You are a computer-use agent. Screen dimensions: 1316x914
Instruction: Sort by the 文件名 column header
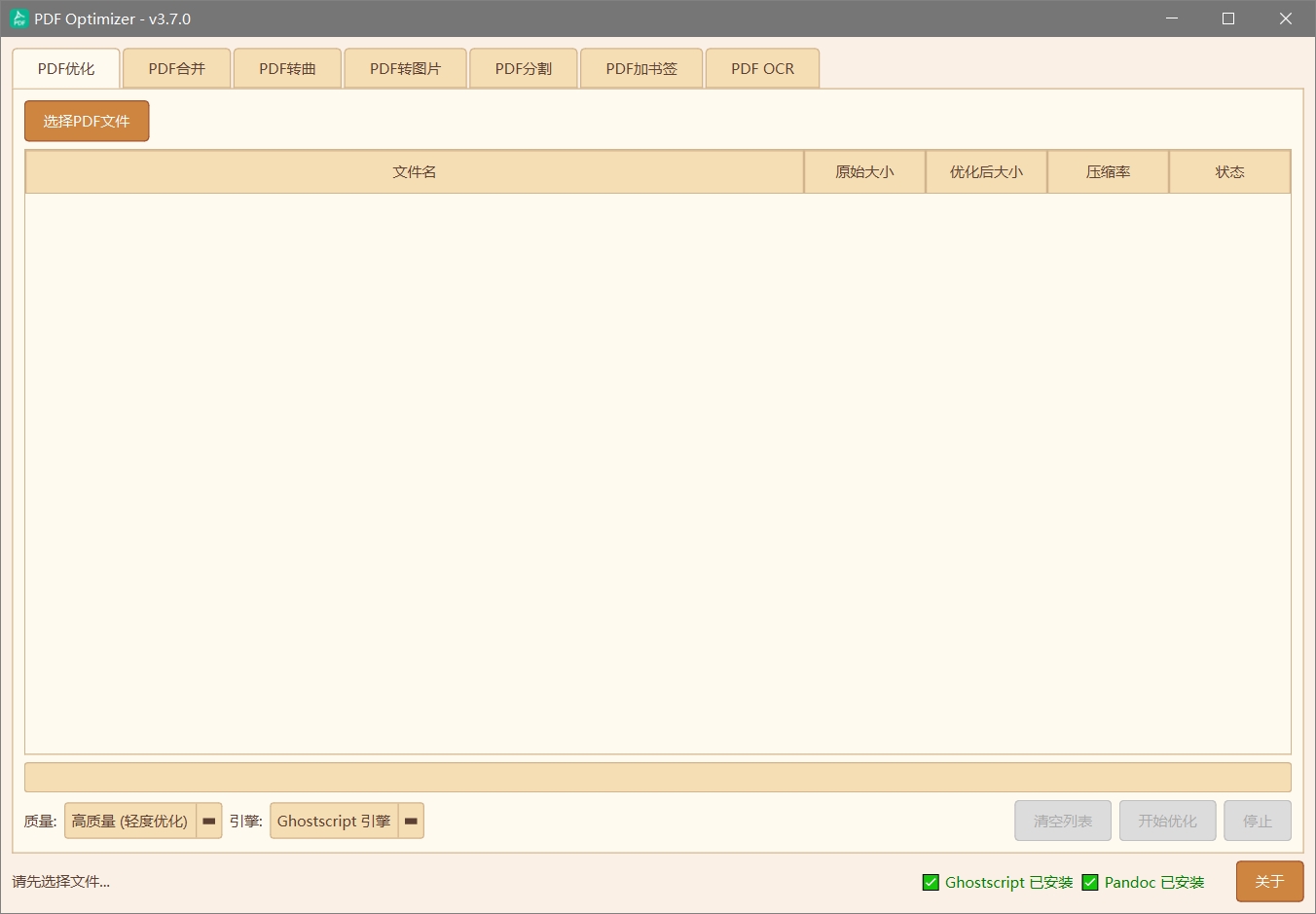(x=414, y=172)
